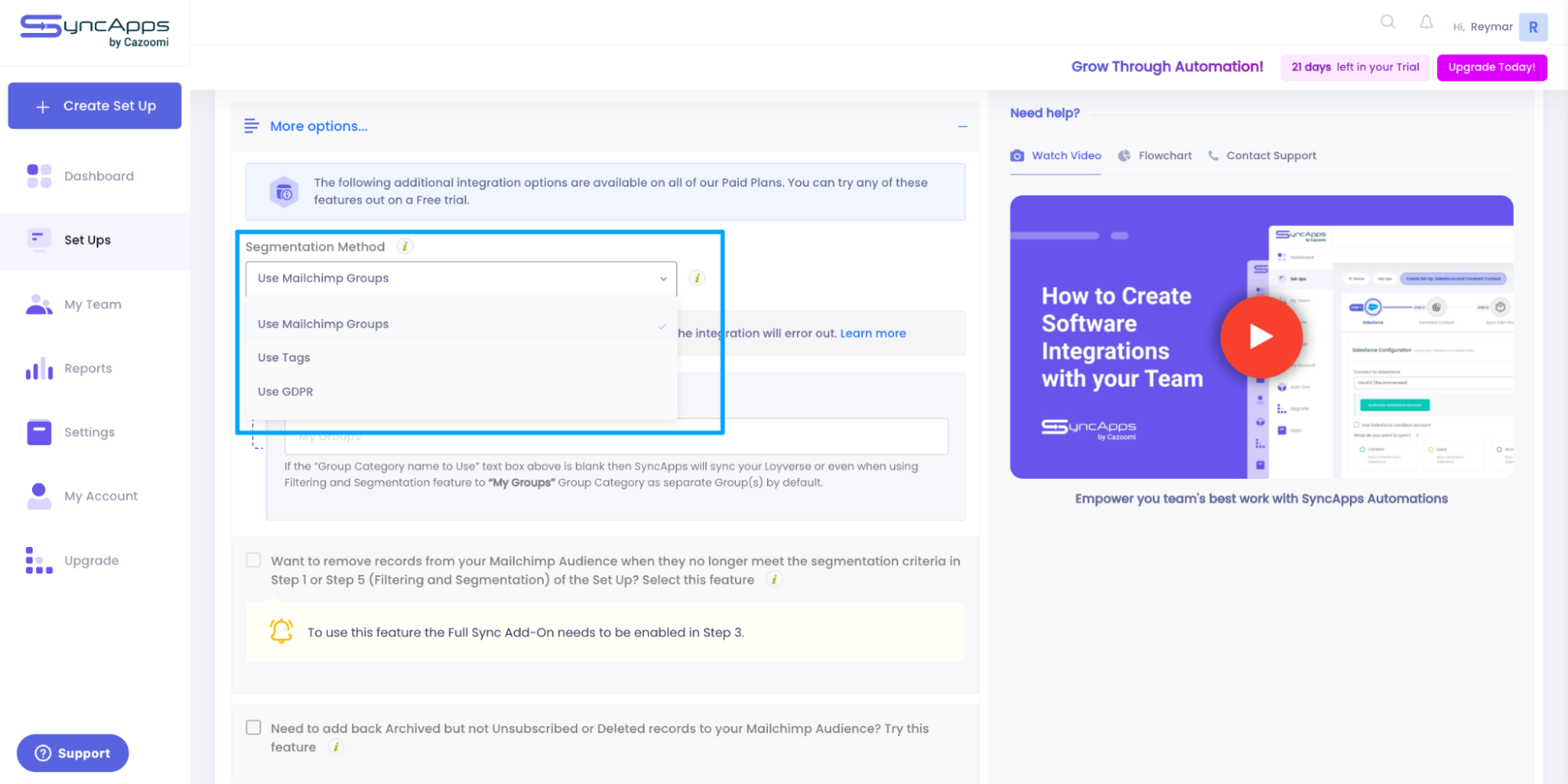Enable add back Archived records checkbox
Viewport: 1568px width, 784px height.
click(x=253, y=727)
